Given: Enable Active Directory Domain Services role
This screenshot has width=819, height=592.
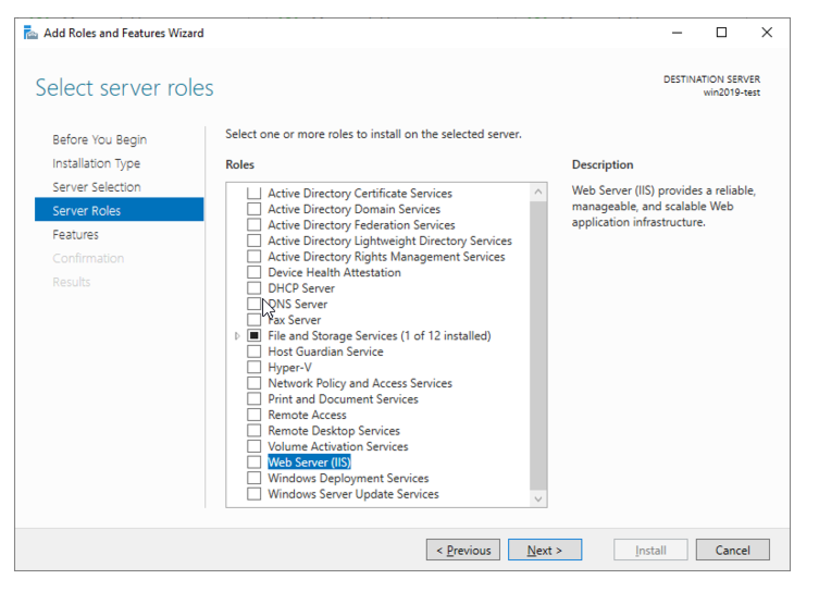Looking at the screenshot, I should click(254, 209).
